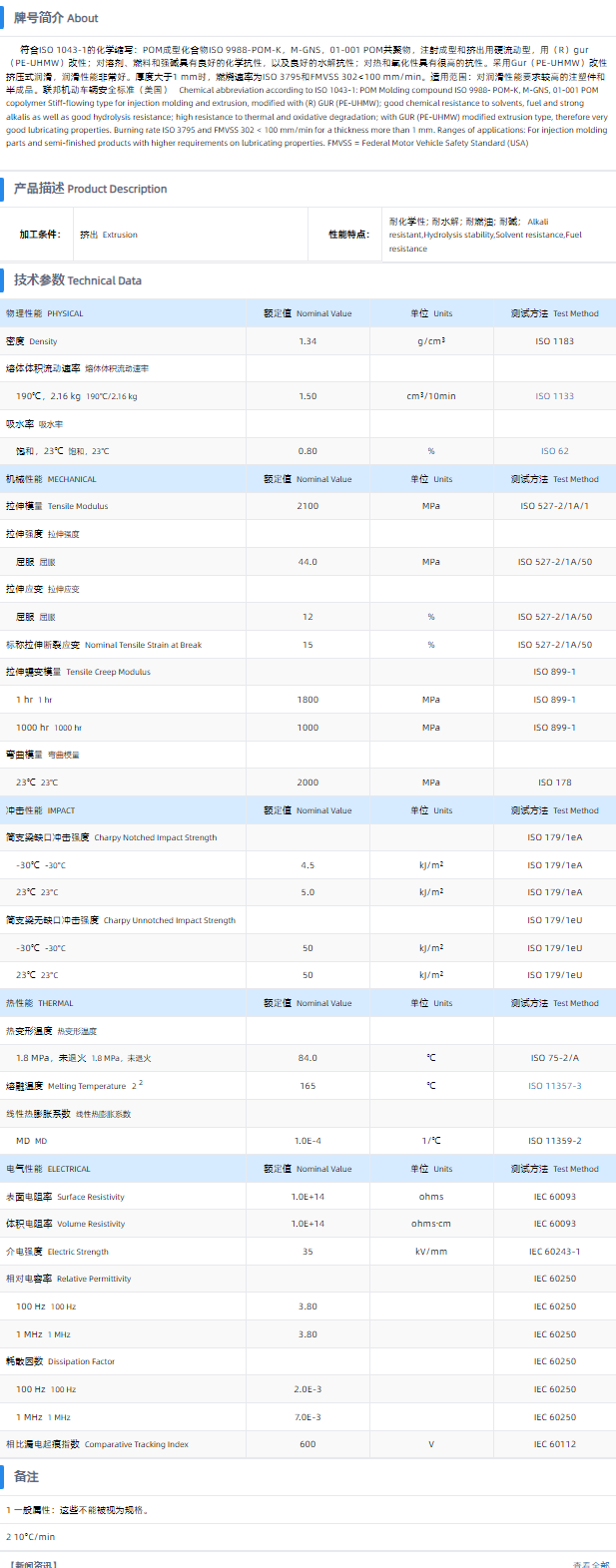The width and height of the screenshot is (616, 1568).
Task: Select the 电气性能 ELECTRICAL table header
Action: coord(48,1169)
